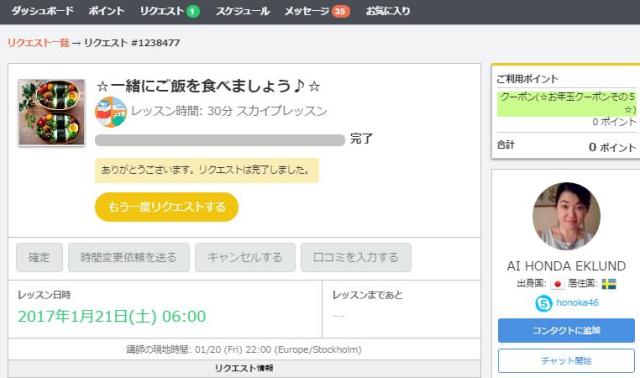Click the green request count badge
Image resolution: width=640 pixels, height=378 pixels.
click(193, 11)
